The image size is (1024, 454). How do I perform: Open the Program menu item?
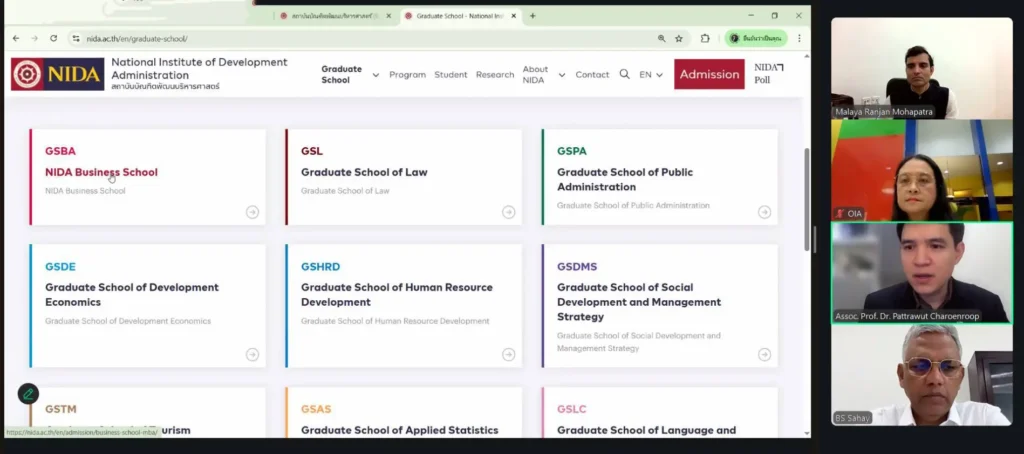coord(407,75)
